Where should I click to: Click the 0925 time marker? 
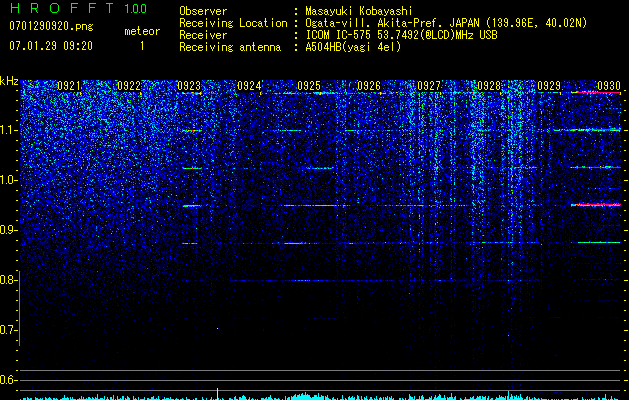[309, 86]
